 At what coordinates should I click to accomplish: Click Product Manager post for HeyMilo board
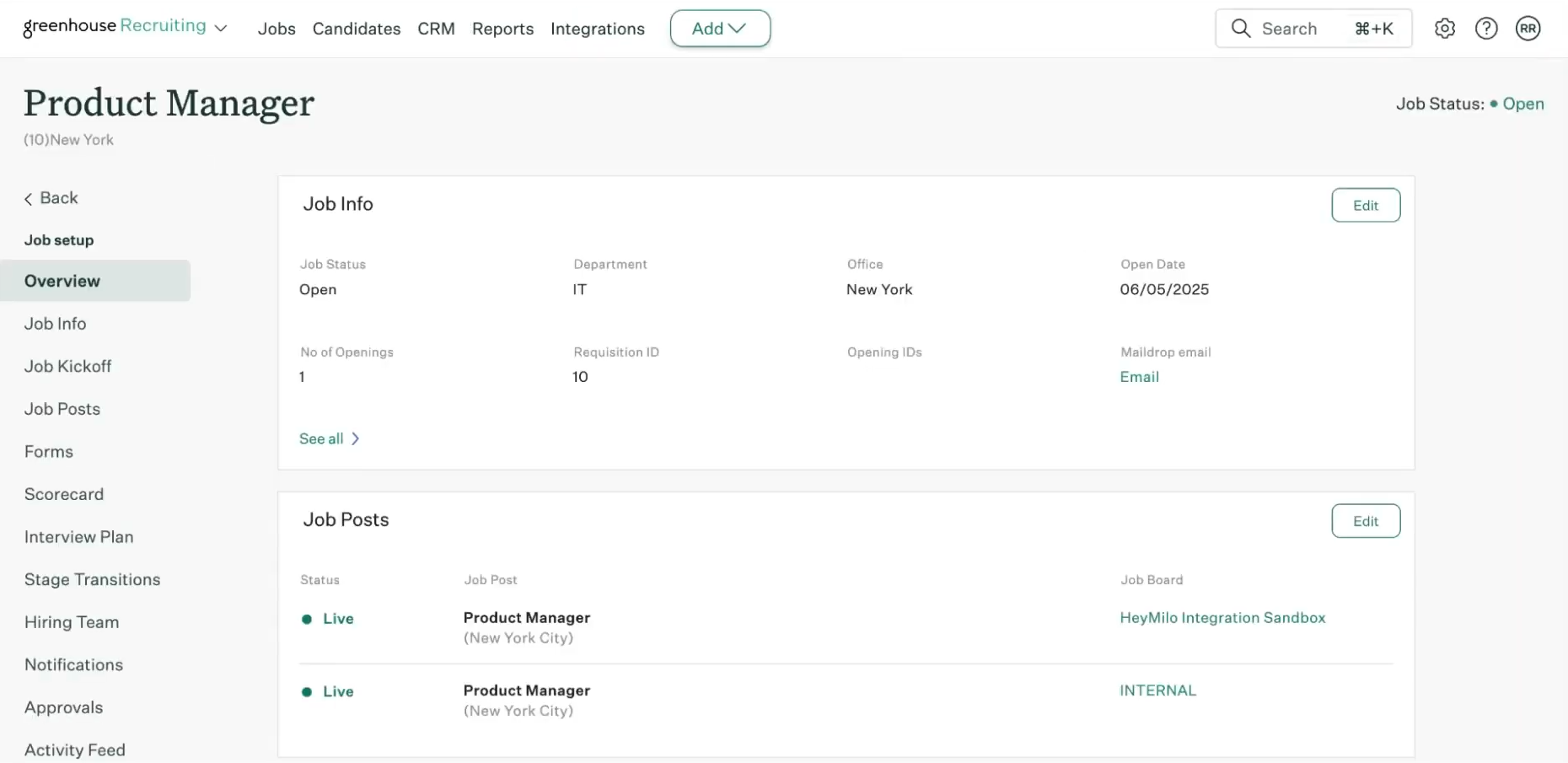(x=527, y=618)
